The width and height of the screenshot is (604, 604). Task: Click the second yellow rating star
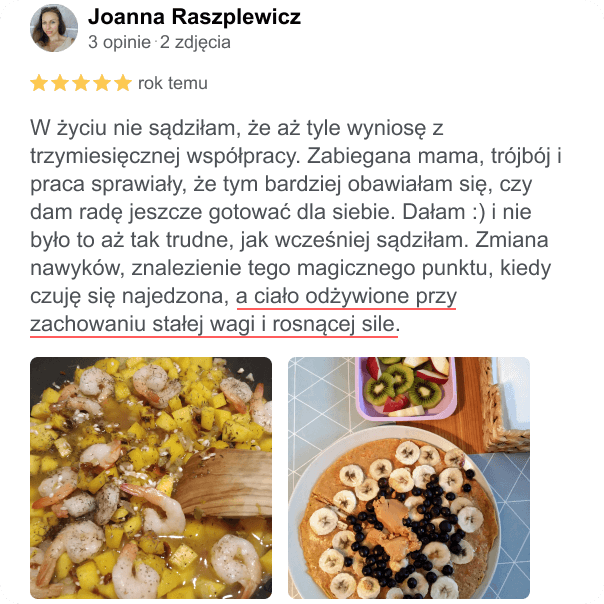pyautogui.click(x=60, y=83)
